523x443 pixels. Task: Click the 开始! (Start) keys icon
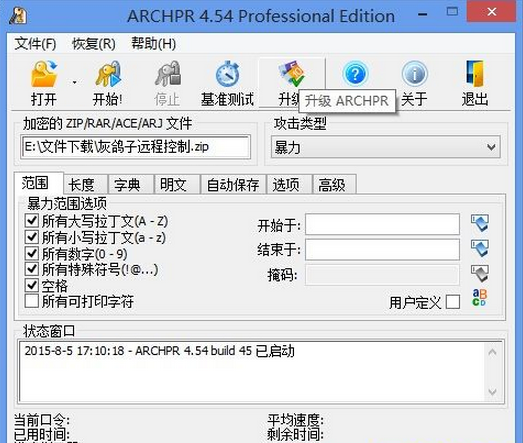(108, 74)
